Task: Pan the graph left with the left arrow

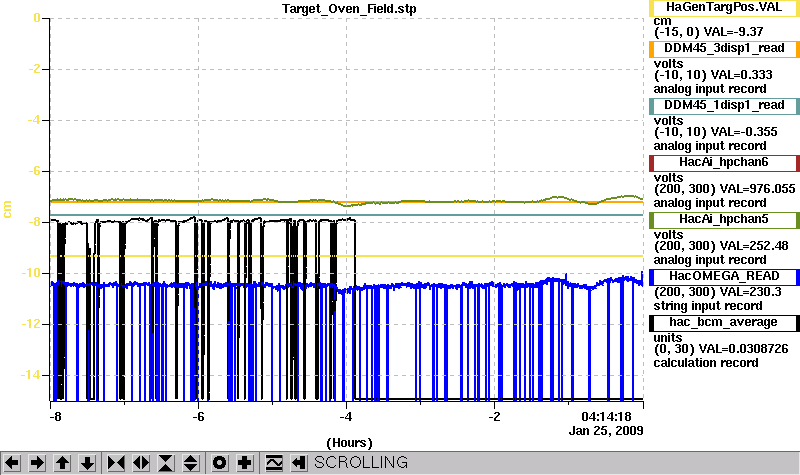Action: click(x=12, y=463)
